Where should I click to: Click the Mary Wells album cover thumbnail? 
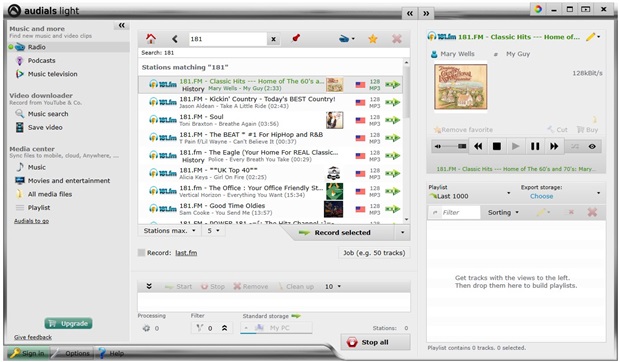[x=461, y=87]
